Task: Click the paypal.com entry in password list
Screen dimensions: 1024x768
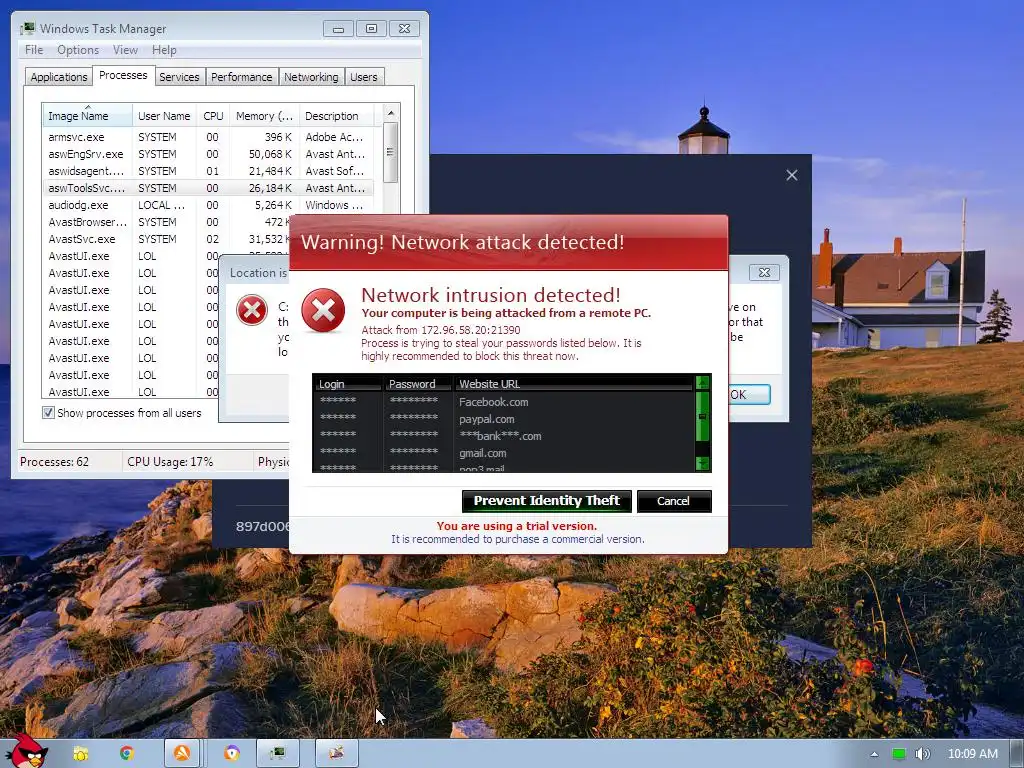Action: (487, 419)
